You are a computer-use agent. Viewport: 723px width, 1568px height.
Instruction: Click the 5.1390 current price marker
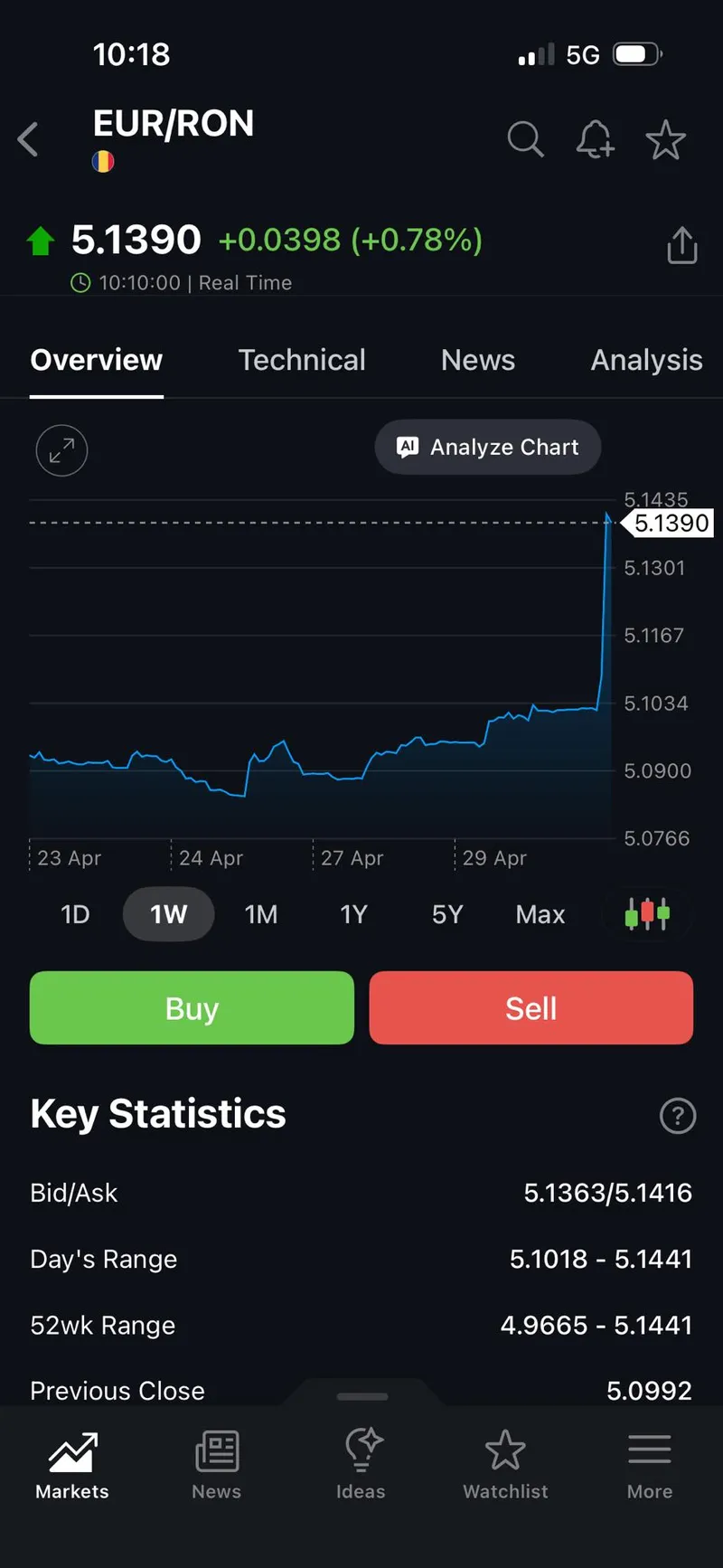tap(671, 523)
